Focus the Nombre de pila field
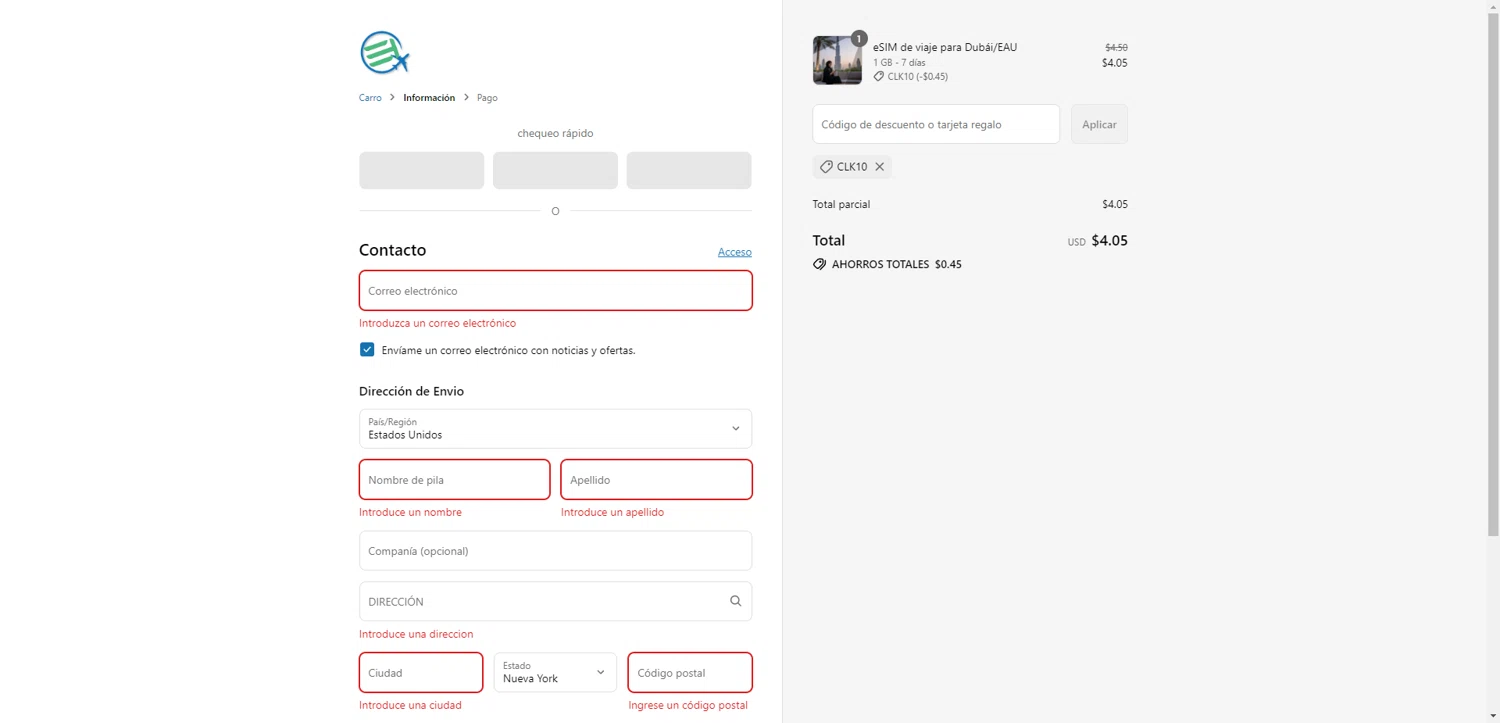The image size is (1500, 723). click(x=455, y=480)
